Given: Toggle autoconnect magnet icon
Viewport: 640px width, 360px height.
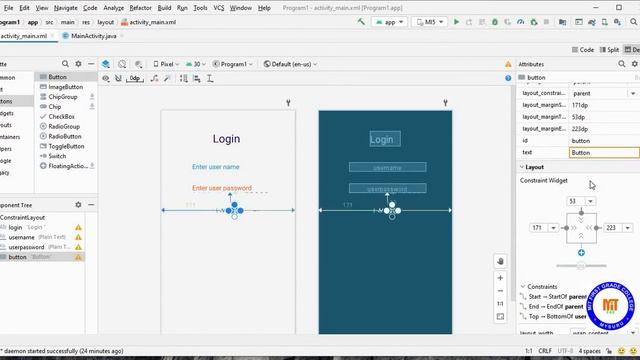Looking at the screenshot, I should pos(118,78).
